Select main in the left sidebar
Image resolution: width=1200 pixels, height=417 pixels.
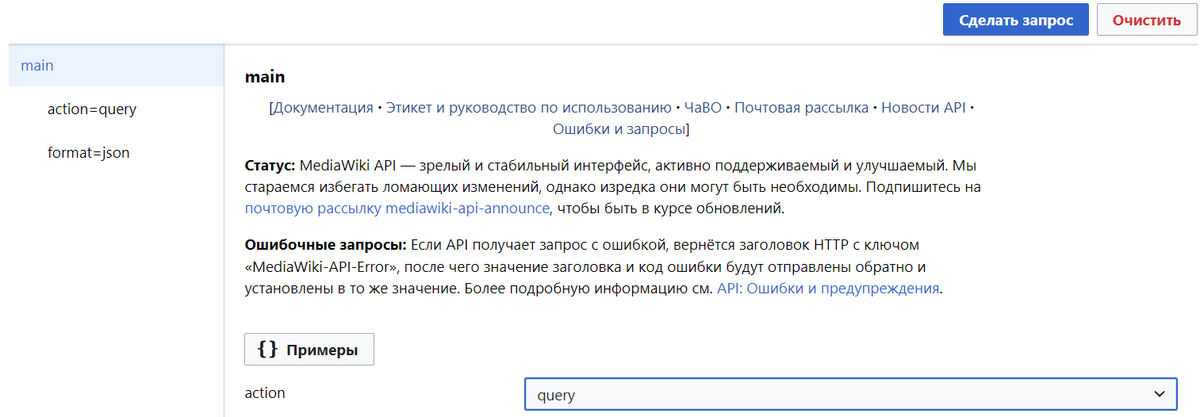pyautogui.click(x=37, y=66)
